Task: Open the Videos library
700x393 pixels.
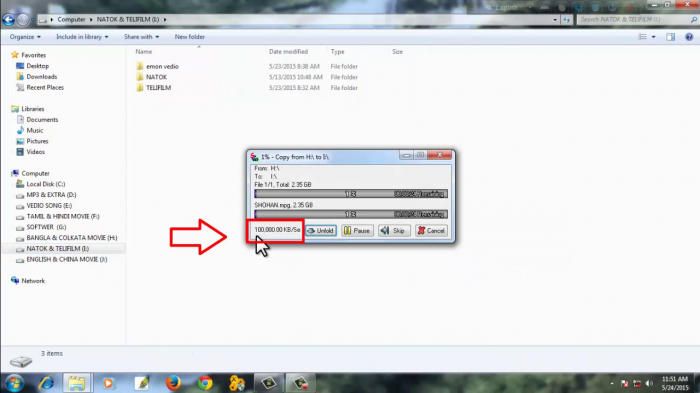Action: coord(35,151)
